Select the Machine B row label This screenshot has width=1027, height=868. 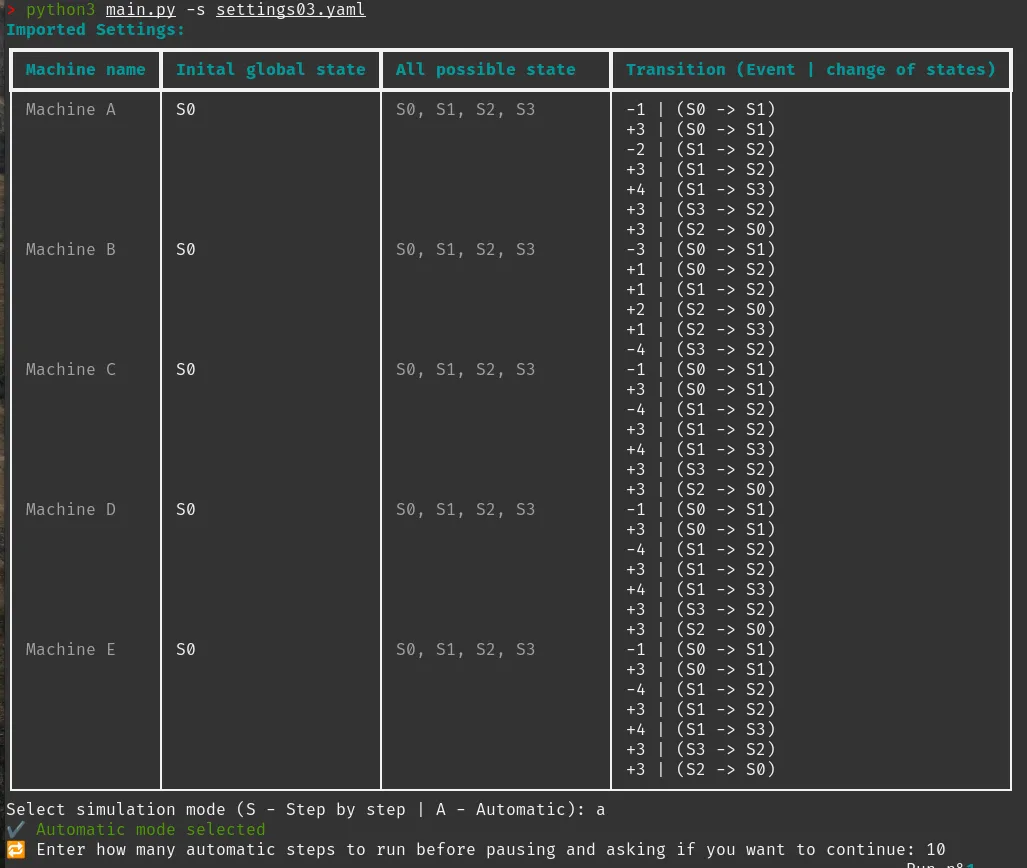(70, 249)
